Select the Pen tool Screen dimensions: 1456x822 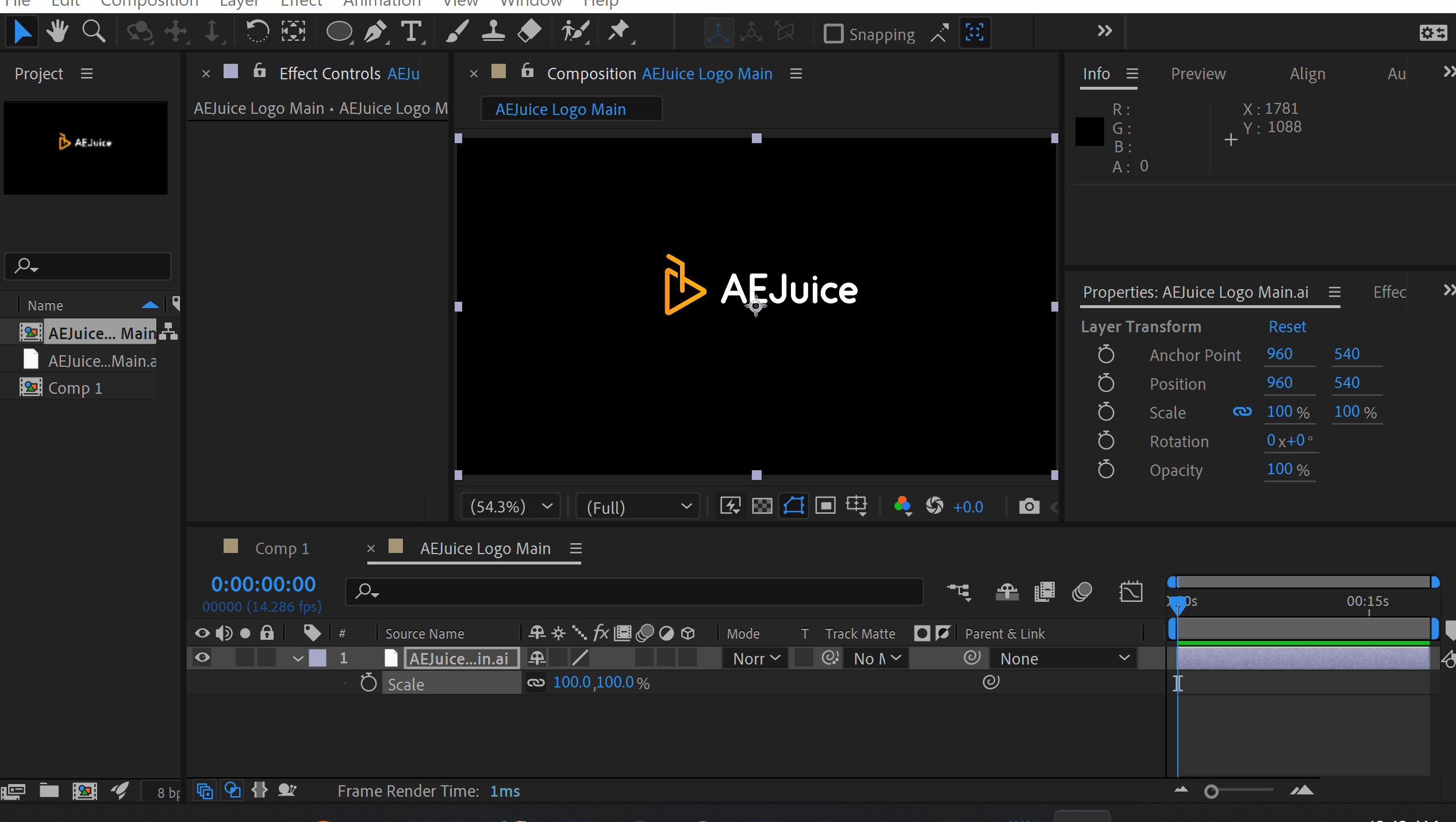[x=375, y=31]
